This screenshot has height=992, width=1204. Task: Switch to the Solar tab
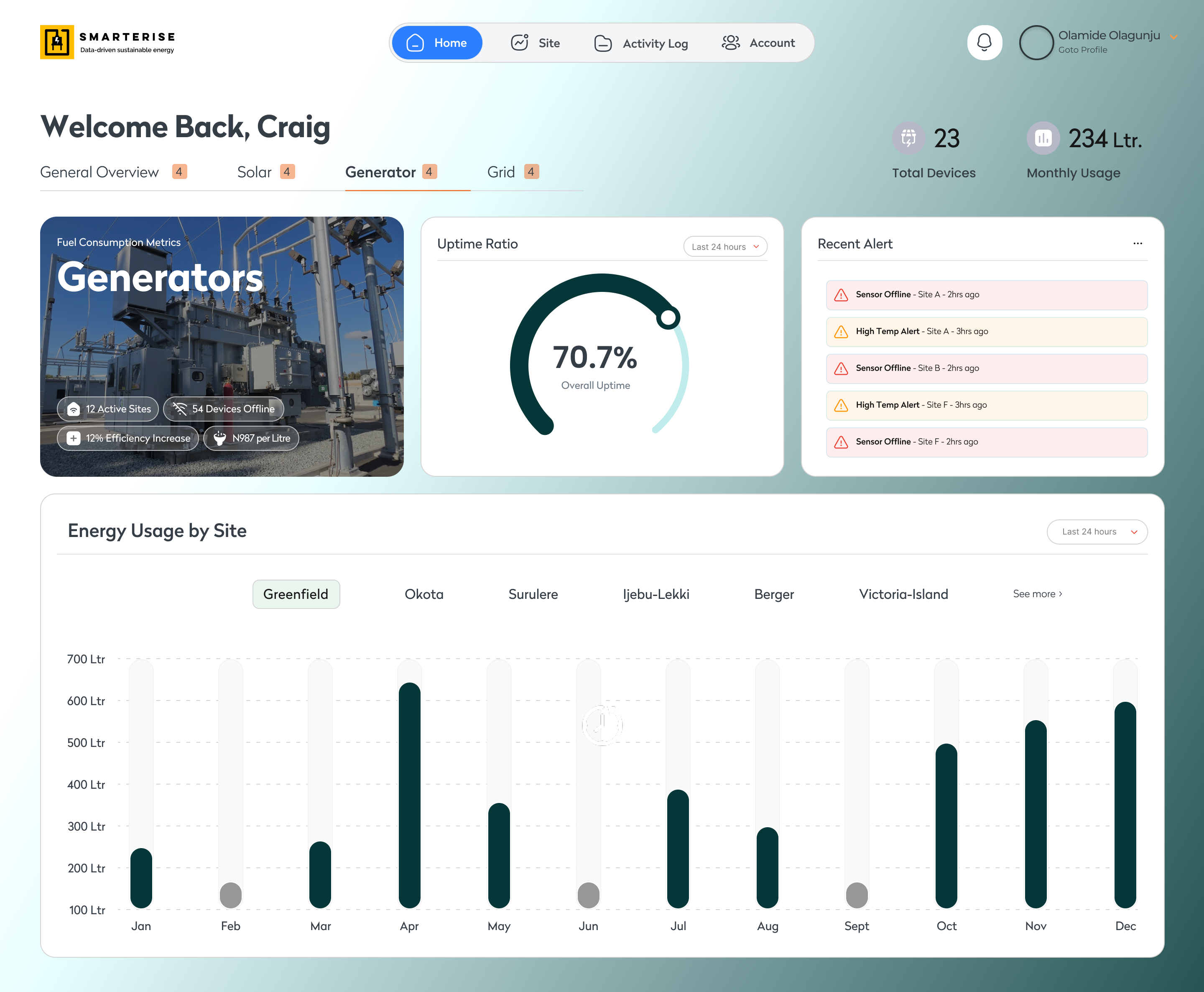(x=266, y=172)
